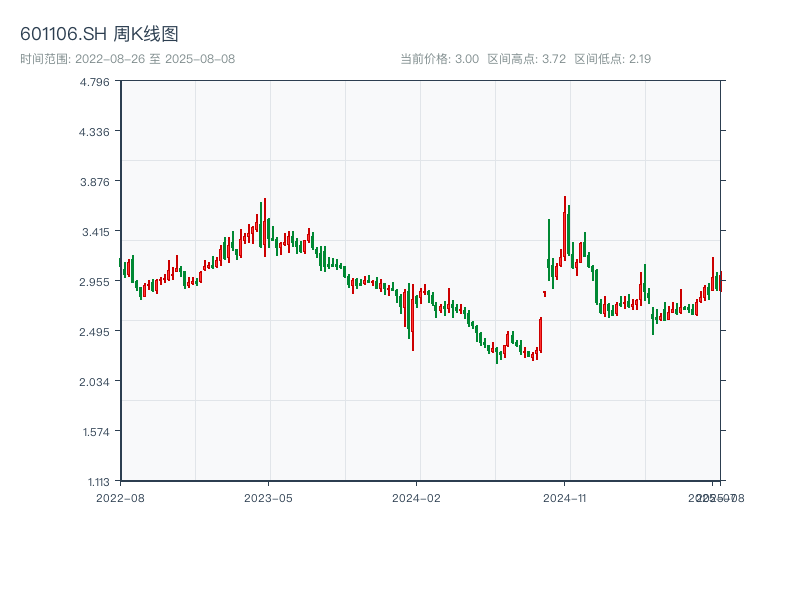This screenshot has height=600, width=800.
Task: Click the 4.796 y-axis label
Action: click(95, 81)
